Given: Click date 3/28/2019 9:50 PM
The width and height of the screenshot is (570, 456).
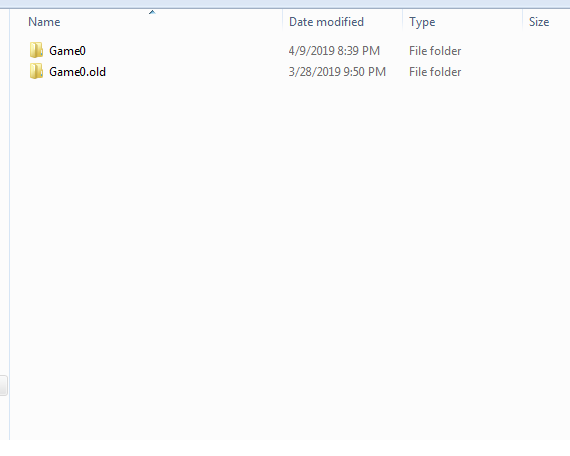Looking at the screenshot, I should (x=337, y=72).
